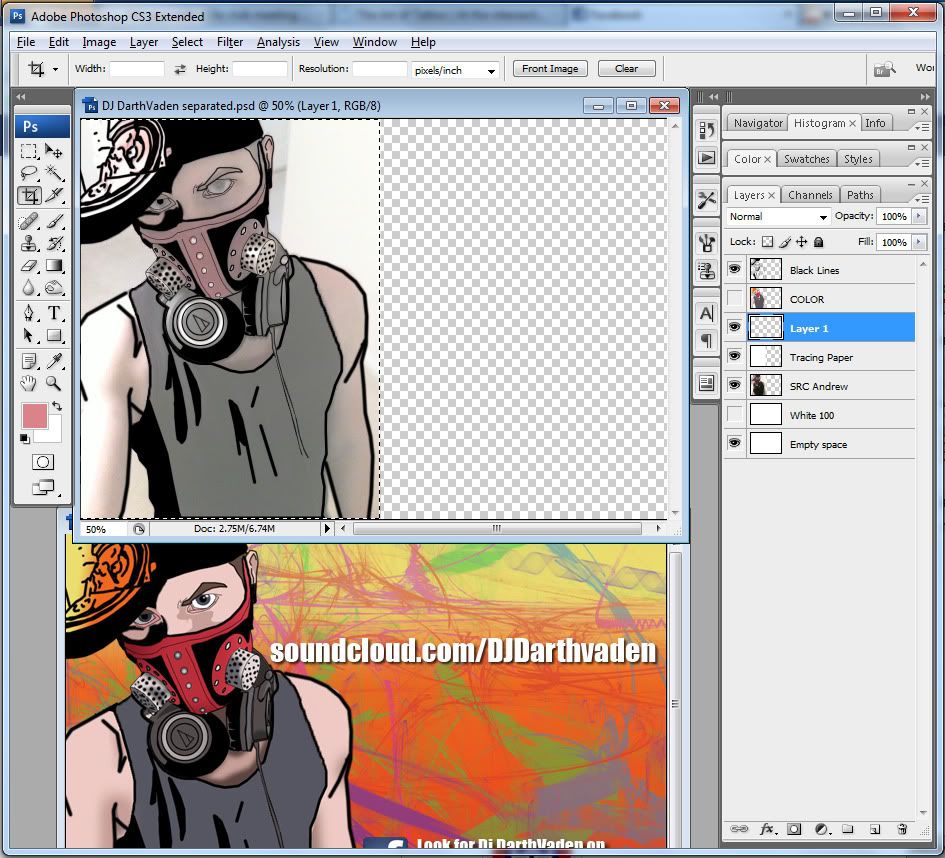This screenshot has height=858, width=945.
Task: Toggle lock transparent pixels
Action: coord(767,242)
